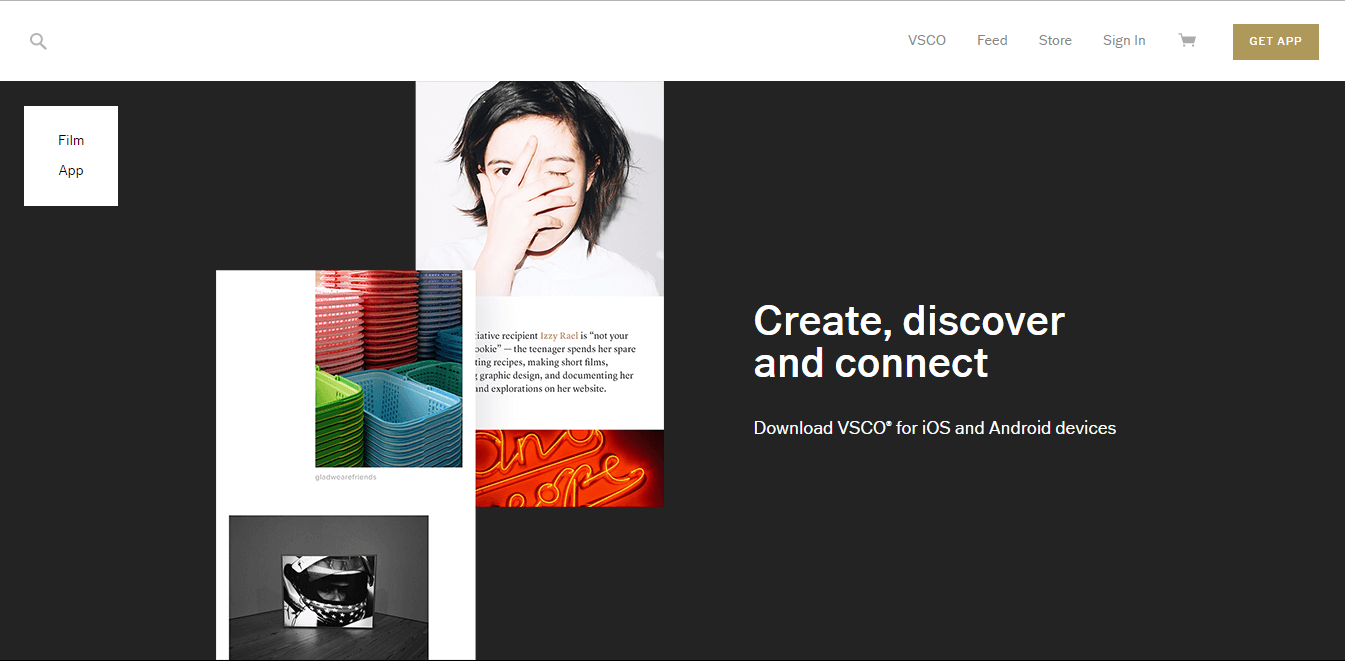
Task: Follow the Izzy Rael name link
Action: (x=559, y=335)
